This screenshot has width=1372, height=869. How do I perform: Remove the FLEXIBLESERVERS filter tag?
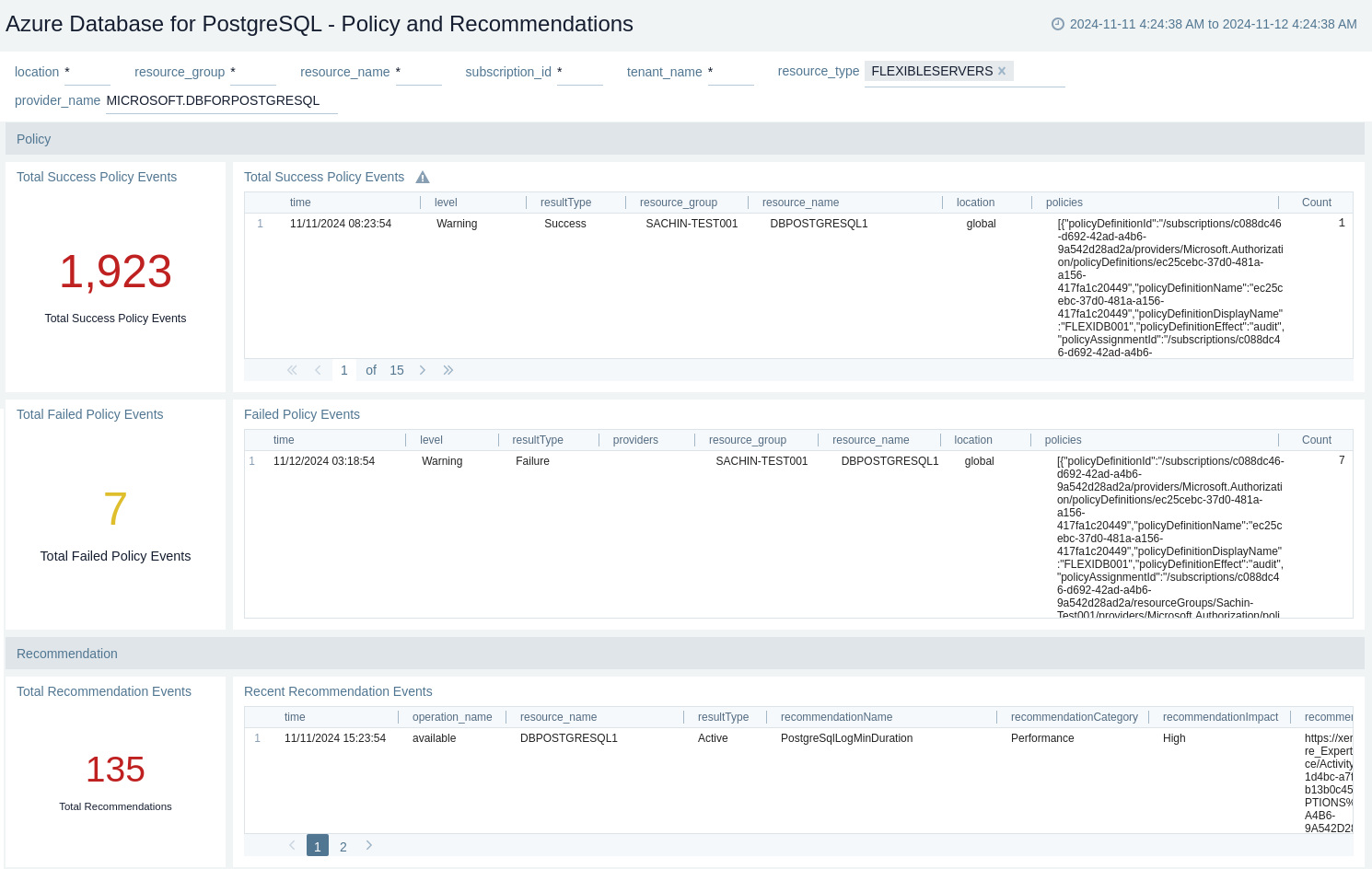pos(1002,71)
